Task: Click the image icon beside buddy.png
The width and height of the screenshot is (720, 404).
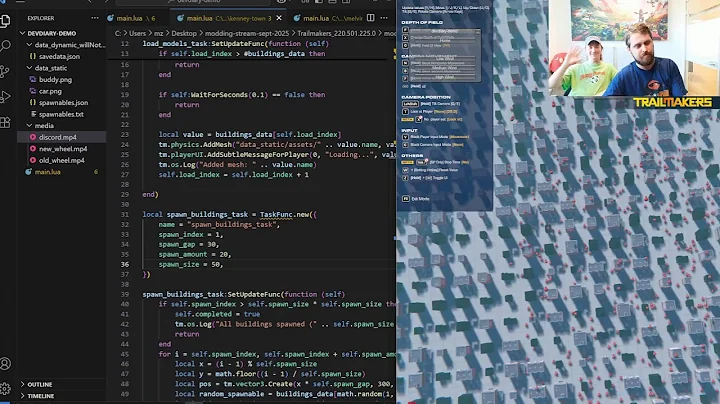Action: (x=33, y=79)
